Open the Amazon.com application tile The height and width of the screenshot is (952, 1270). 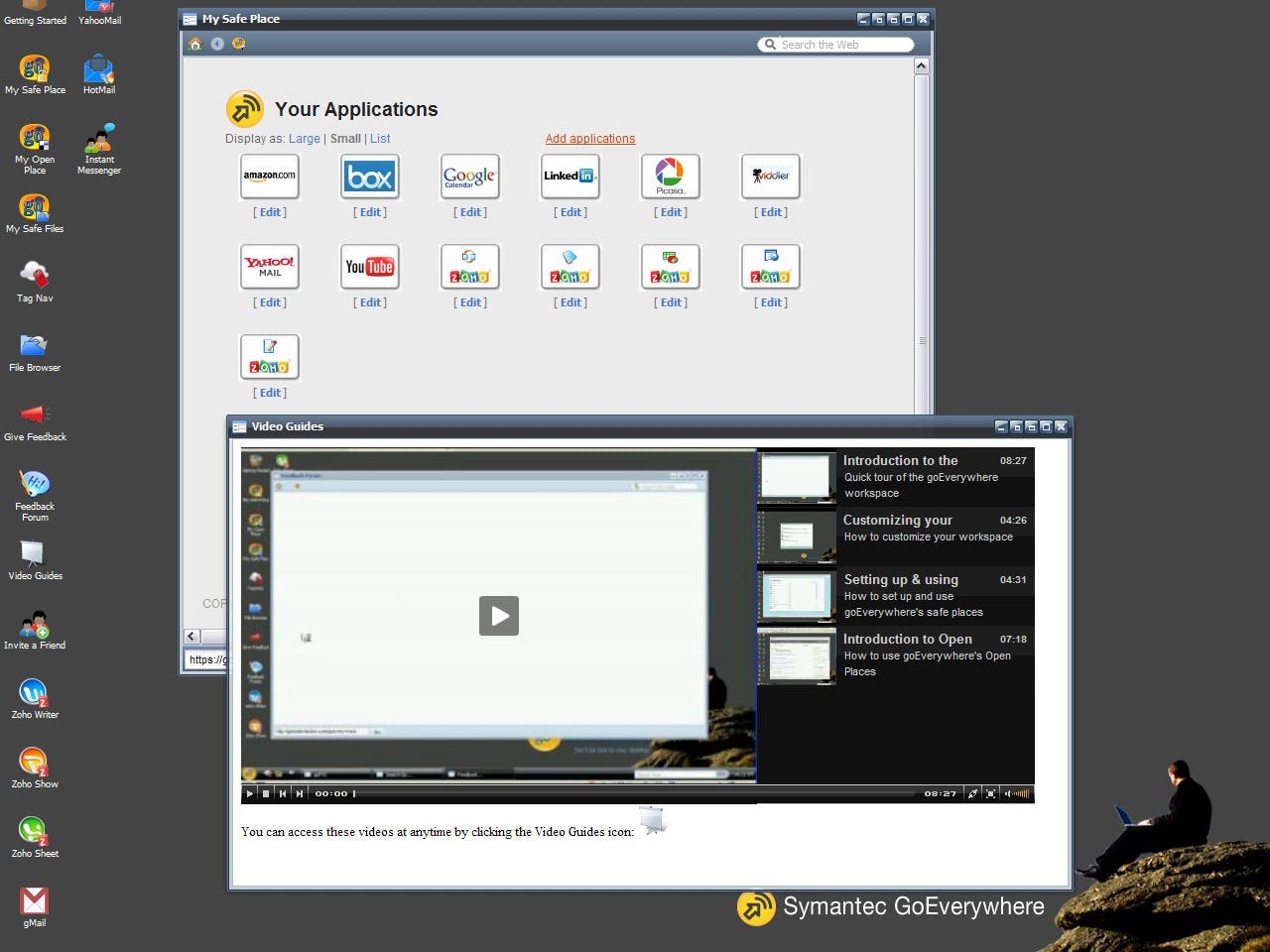270,177
